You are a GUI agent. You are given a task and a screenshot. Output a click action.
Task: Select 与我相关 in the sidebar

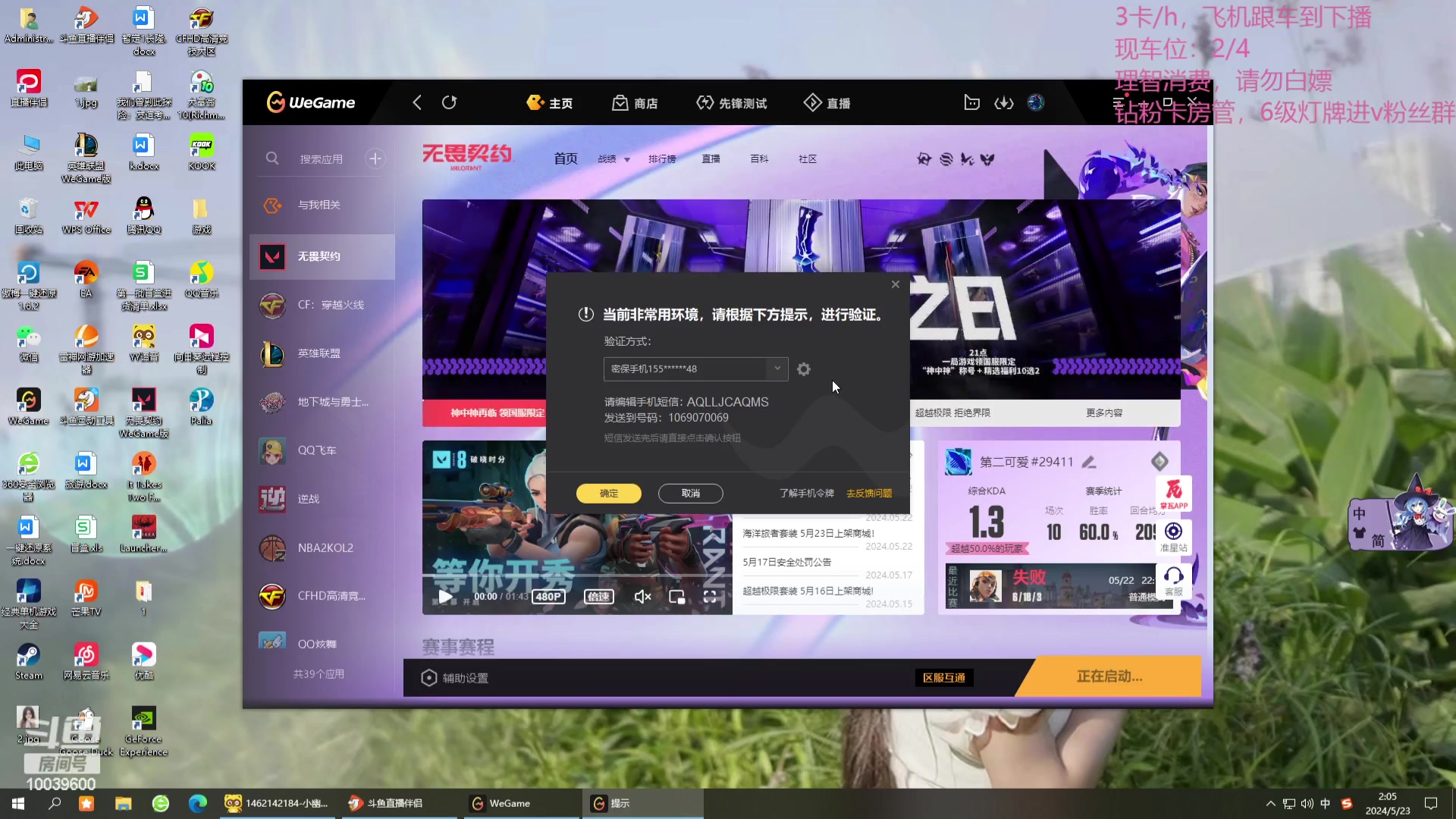pos(322,205)
